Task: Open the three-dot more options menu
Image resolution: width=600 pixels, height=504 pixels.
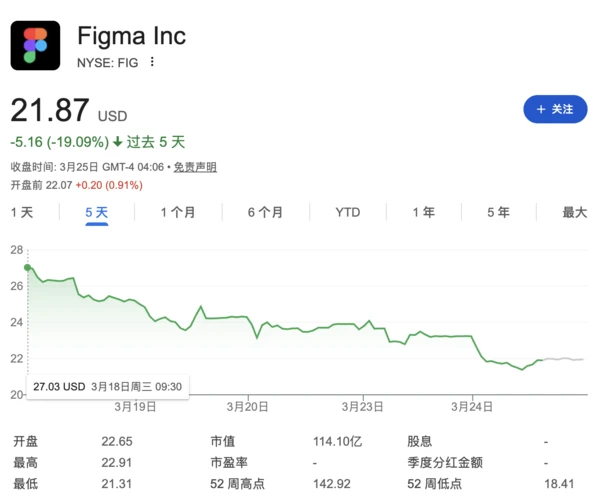Action: tap(153, 62)
